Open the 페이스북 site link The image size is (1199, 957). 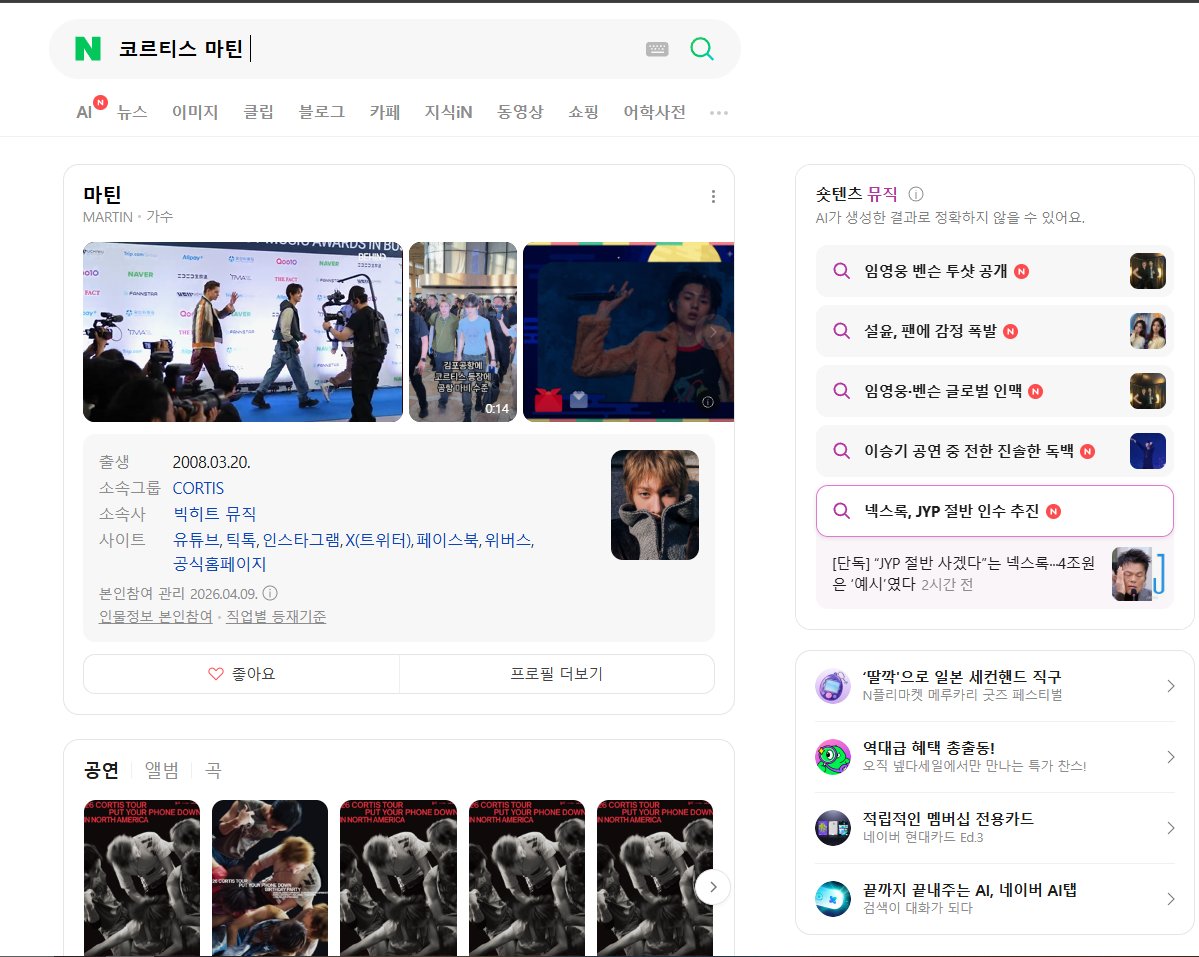coord(447,540)
